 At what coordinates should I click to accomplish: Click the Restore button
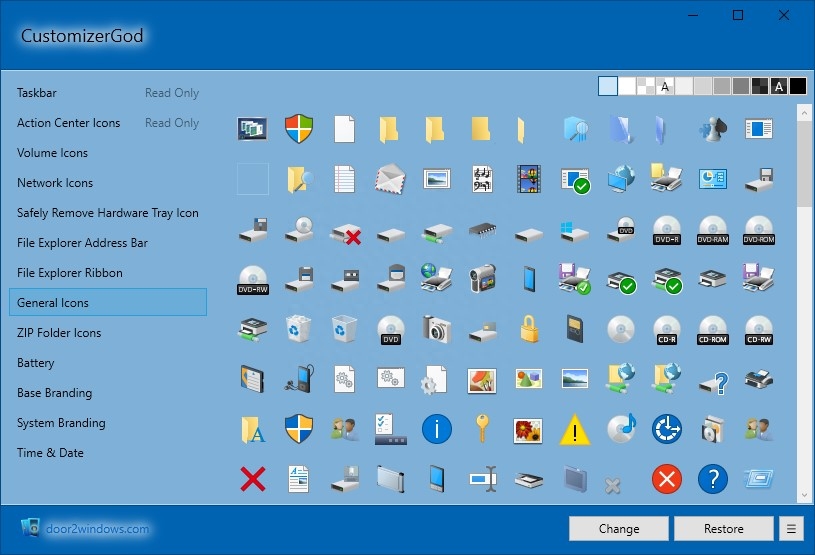[724, 528]
